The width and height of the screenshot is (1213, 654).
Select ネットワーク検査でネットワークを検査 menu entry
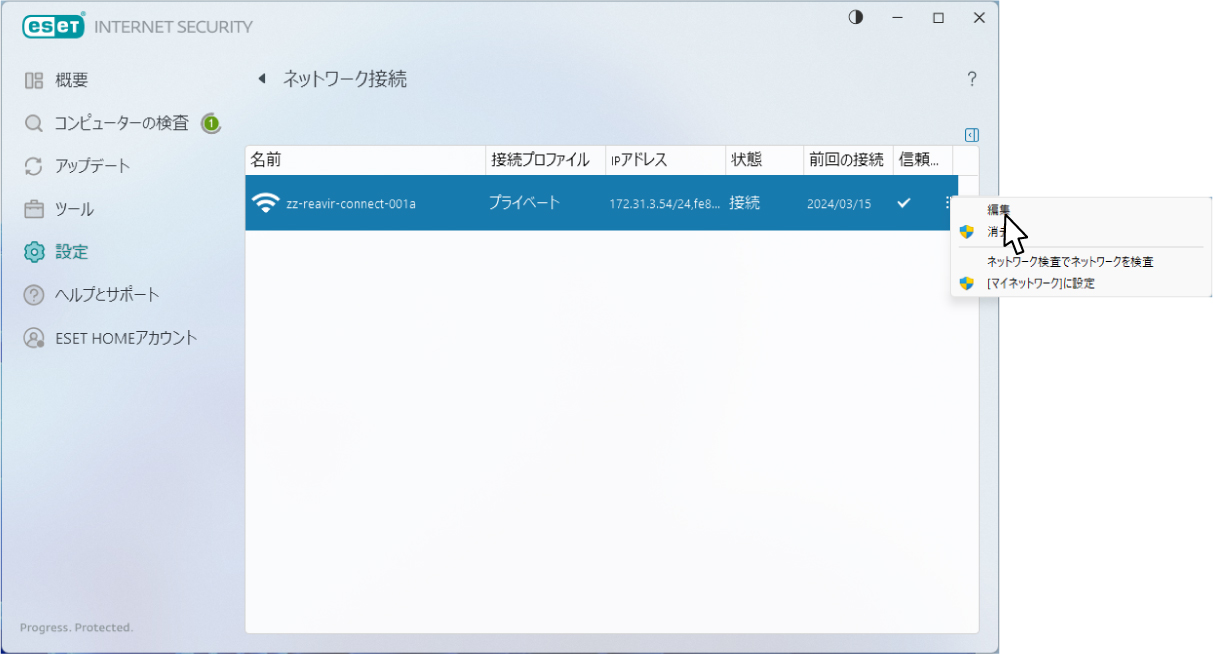pos(1070,262)
